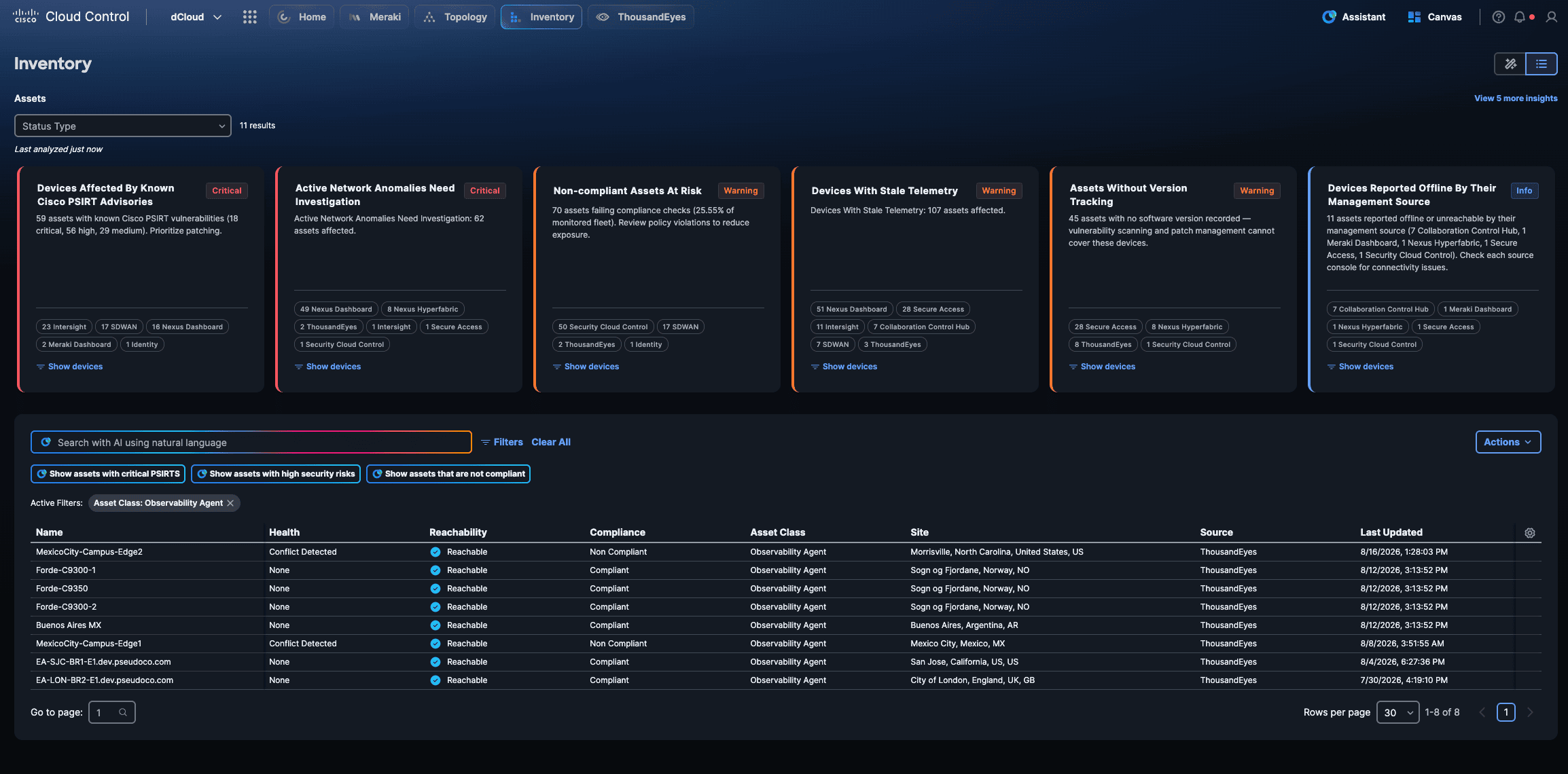Sort by the Compliance column header
1568x774 pixels.
pyautogui.click(x=618, y=532)
